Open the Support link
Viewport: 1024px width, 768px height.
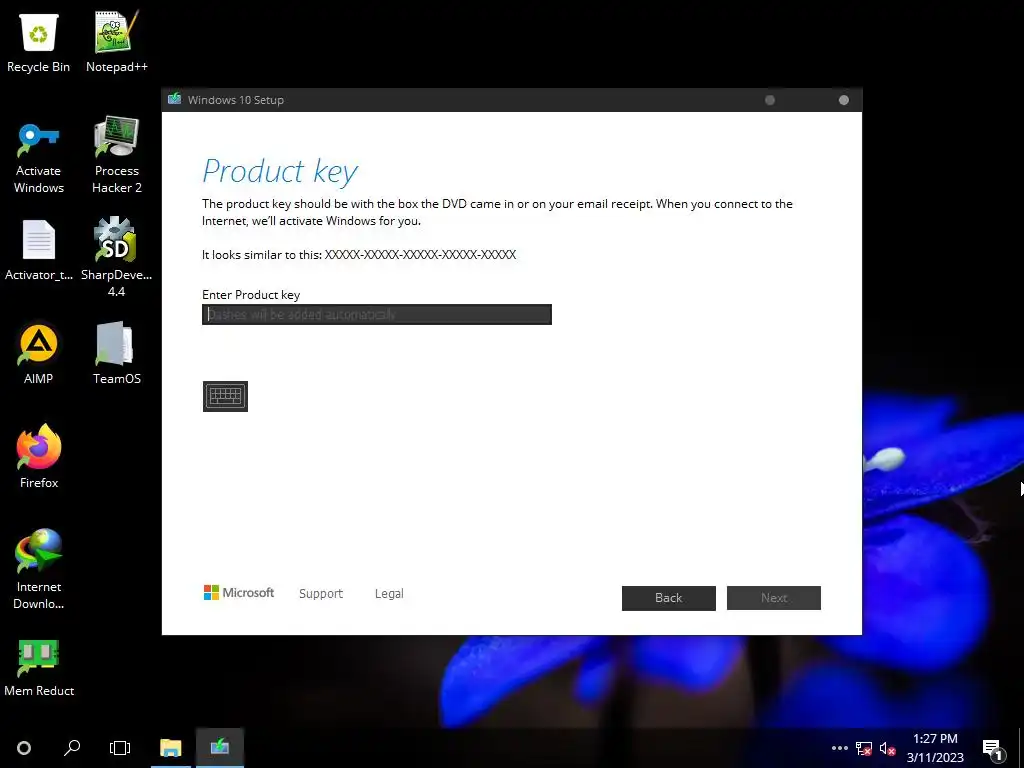(x=321, y=594)
